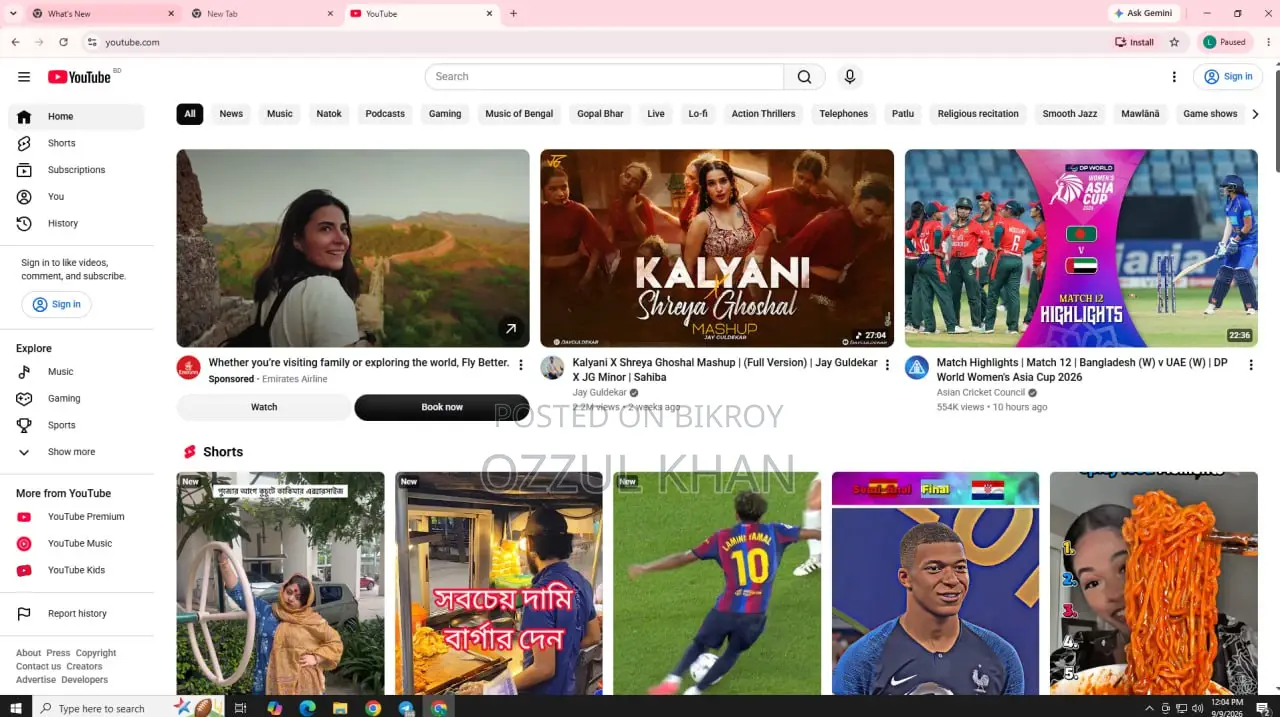This screenshot has width=1280, height=717.
Task: Click Watch button on Emirates ad
Action: coord(264,407)
